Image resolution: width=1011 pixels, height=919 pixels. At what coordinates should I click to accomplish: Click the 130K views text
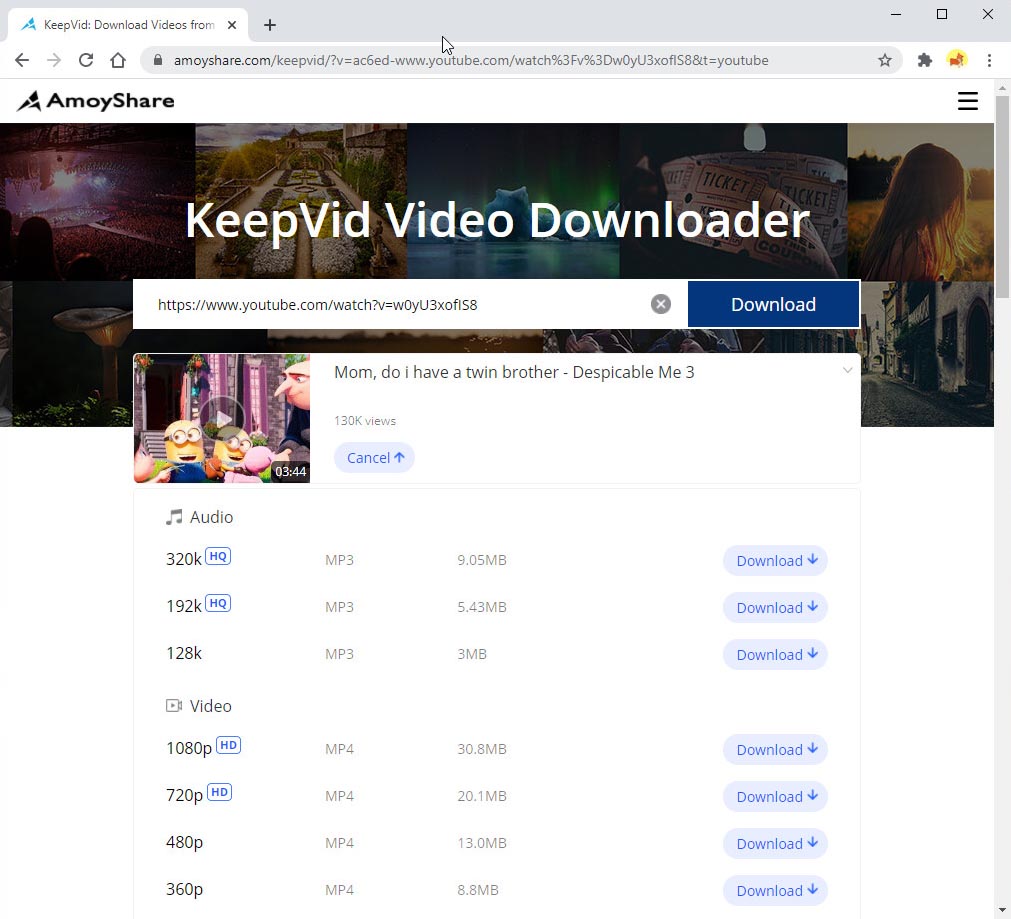pyautogui.click(x=365, y=420)
